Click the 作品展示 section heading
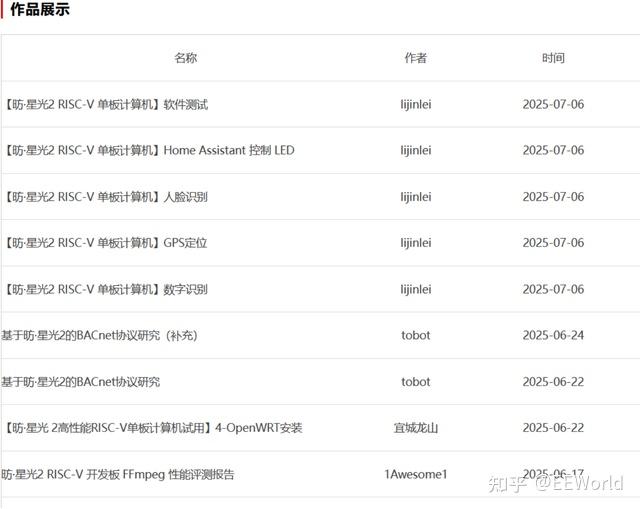Screen dimensions: 640x509 (40, 9)
